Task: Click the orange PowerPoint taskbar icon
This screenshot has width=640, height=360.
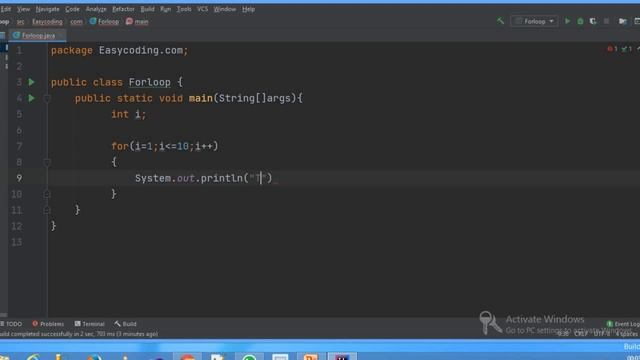Action: pos(311,358)
